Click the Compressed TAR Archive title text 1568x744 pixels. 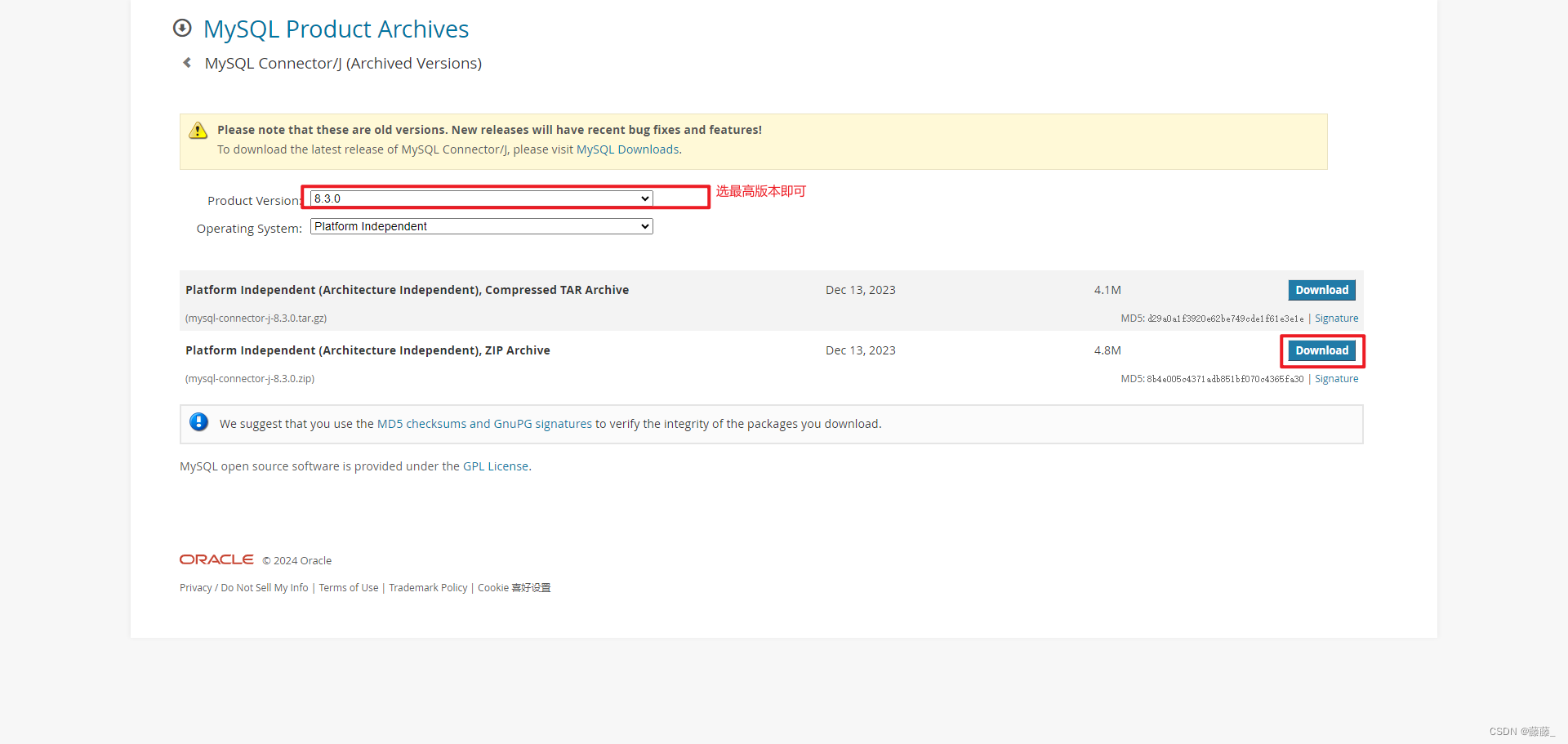click(x=407, y=290)
